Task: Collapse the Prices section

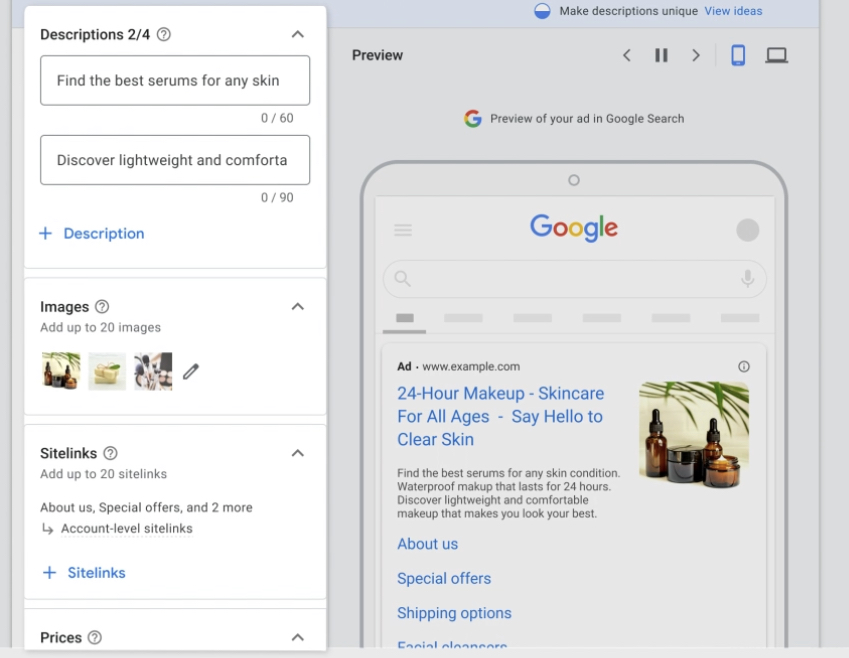Action: (297, 637)
